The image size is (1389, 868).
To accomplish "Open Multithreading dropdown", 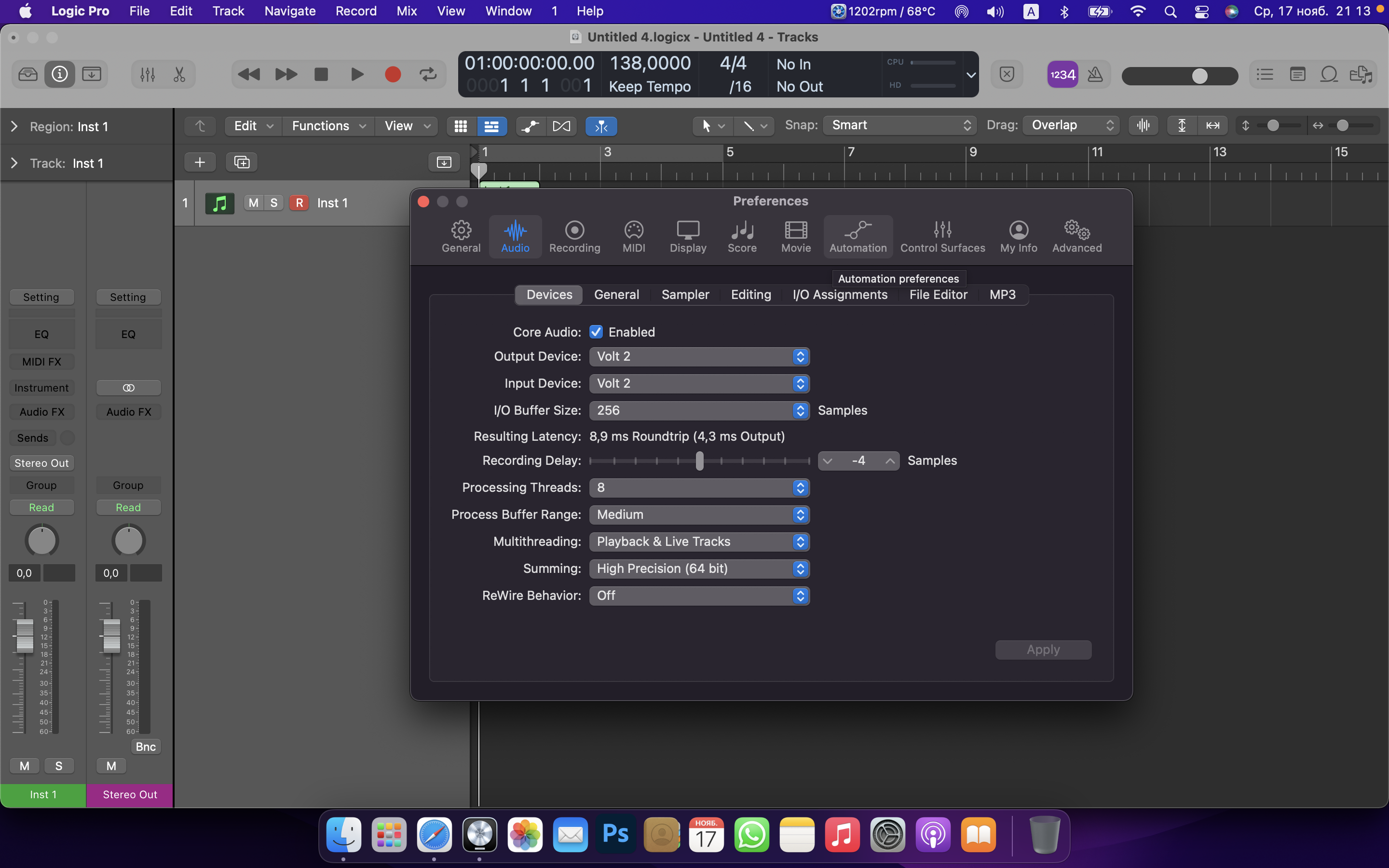I will pyautogui.click(x=699, y=542).
